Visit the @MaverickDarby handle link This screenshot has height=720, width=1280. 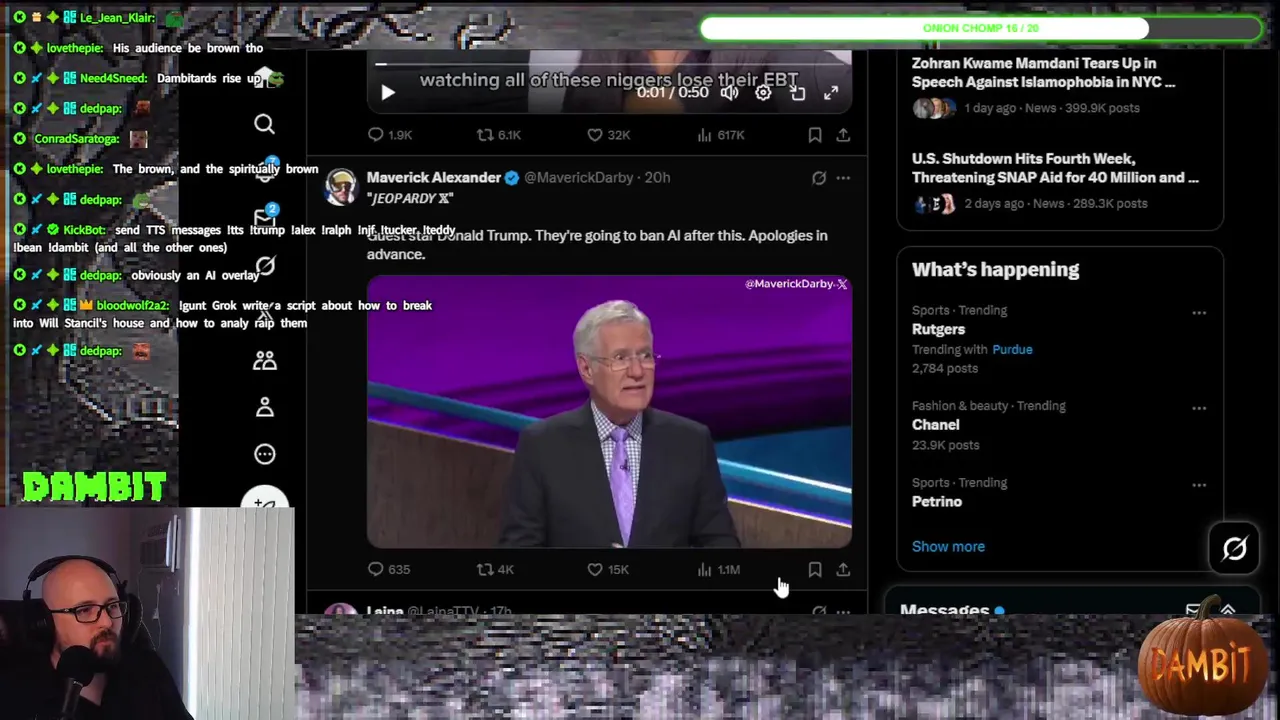[579, 177]
